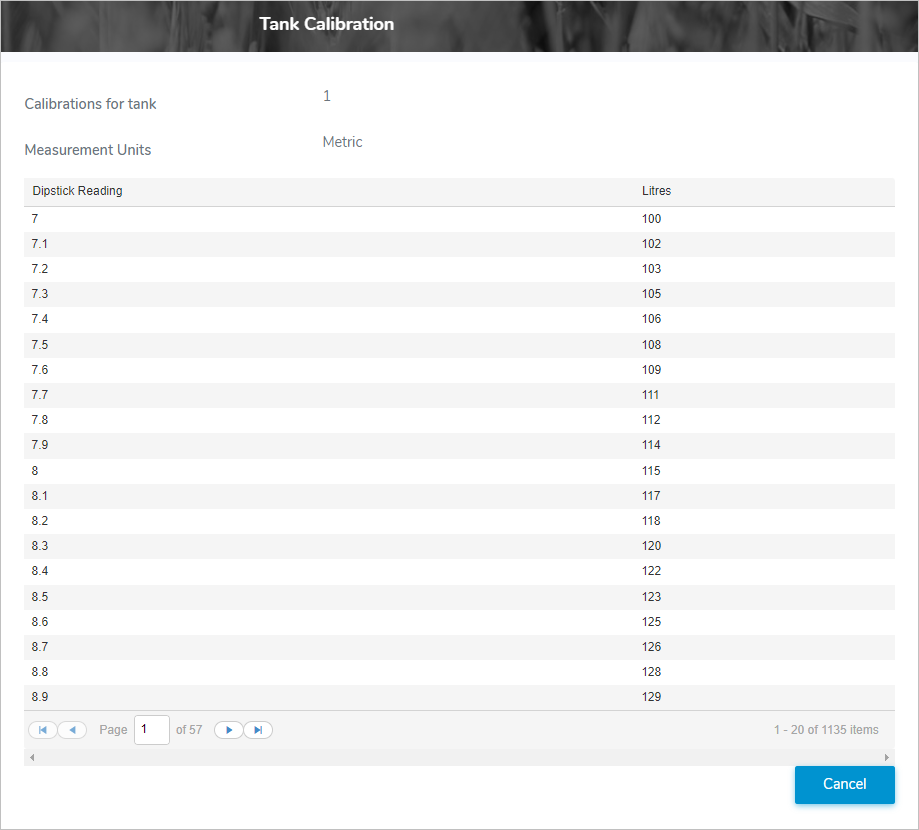Screen dimensions: 919x830
Task: Focus the Page number input field
Action: pyautogui.click(x=152, y=730)
